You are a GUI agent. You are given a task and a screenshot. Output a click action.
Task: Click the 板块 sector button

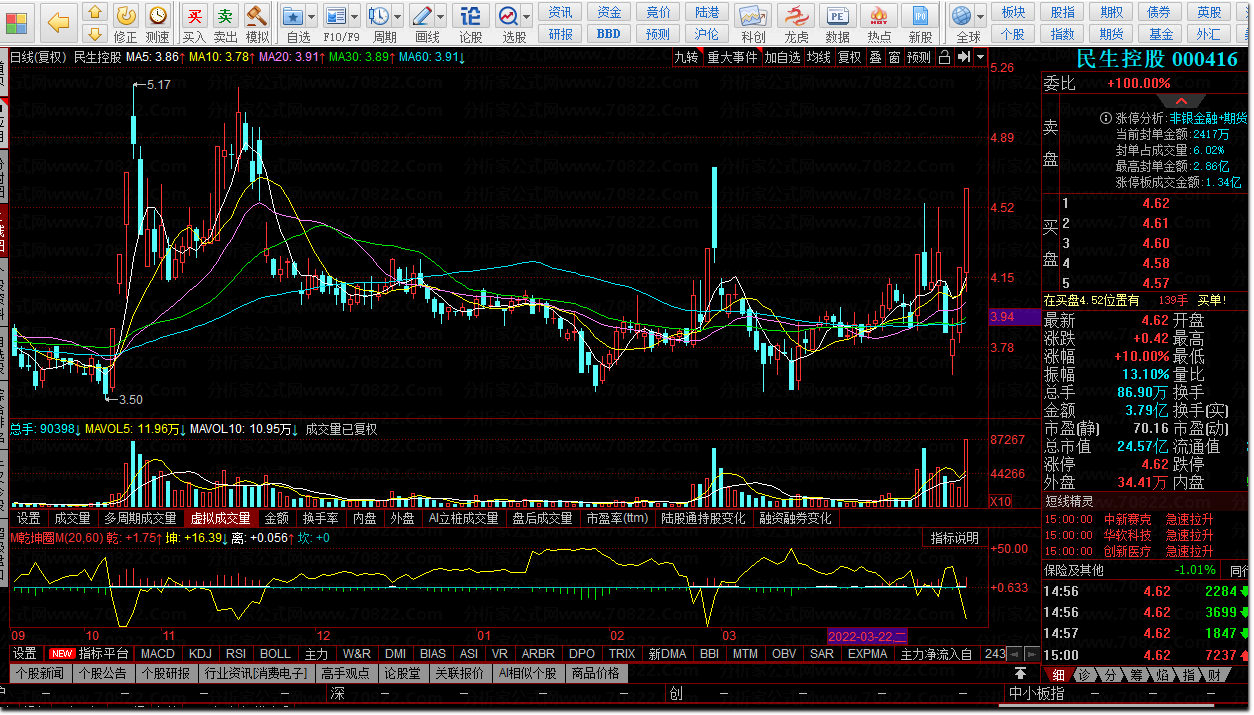click(1013, 12)
